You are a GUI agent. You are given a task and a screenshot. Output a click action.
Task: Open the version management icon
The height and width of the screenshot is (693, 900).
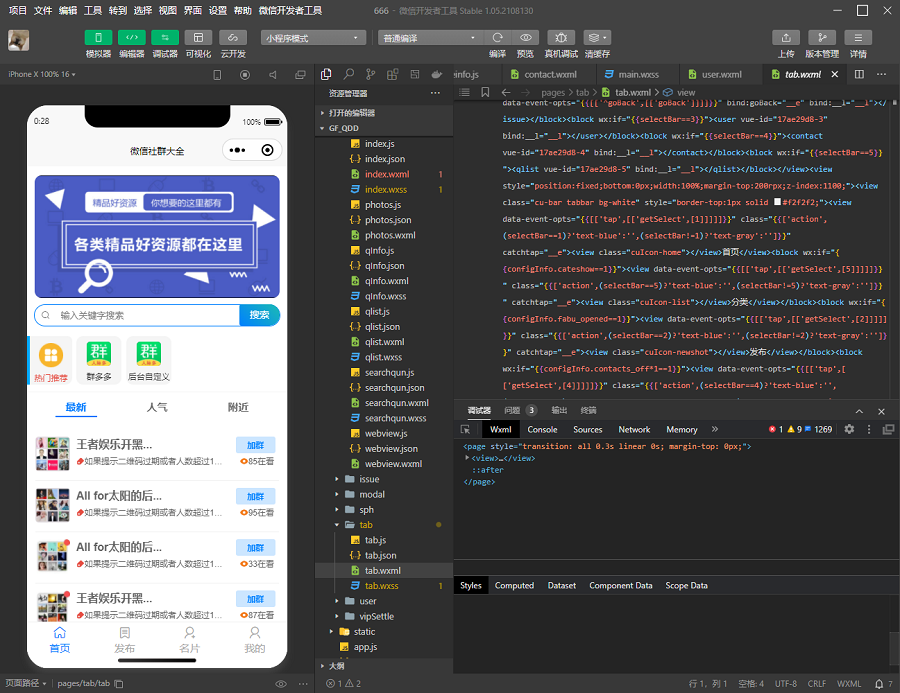tap(822, 38)
